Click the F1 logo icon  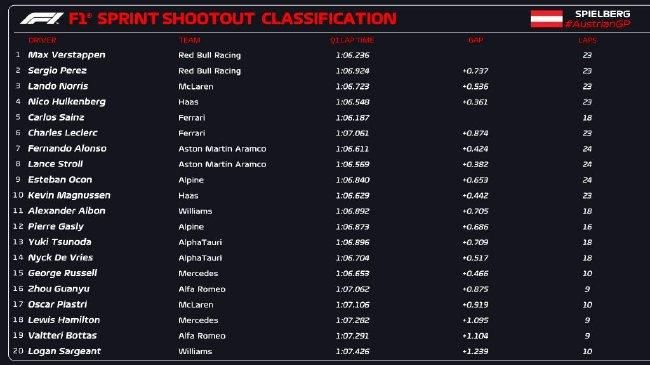[41, 18]
